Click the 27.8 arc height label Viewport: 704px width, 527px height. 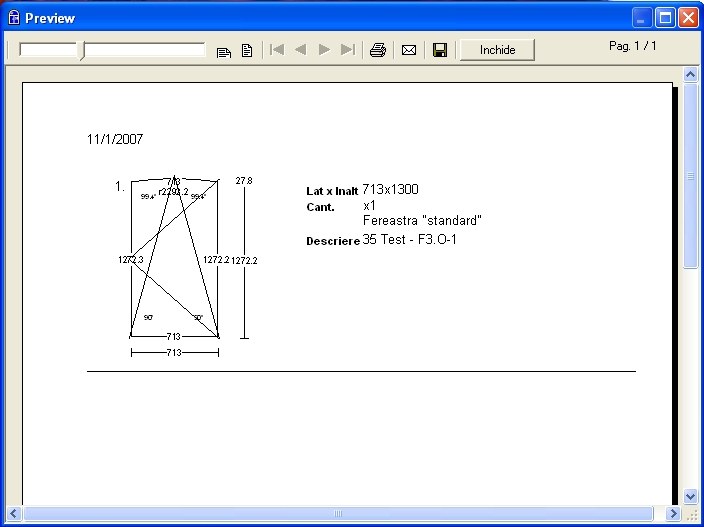point(244,180)
